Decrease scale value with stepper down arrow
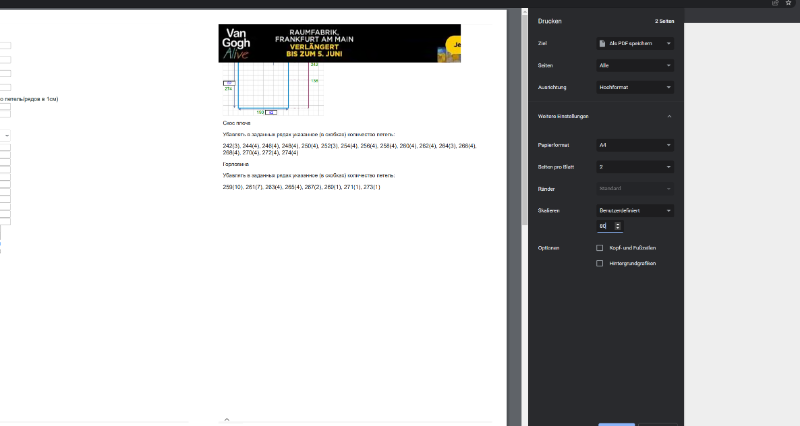 [617, 229]
